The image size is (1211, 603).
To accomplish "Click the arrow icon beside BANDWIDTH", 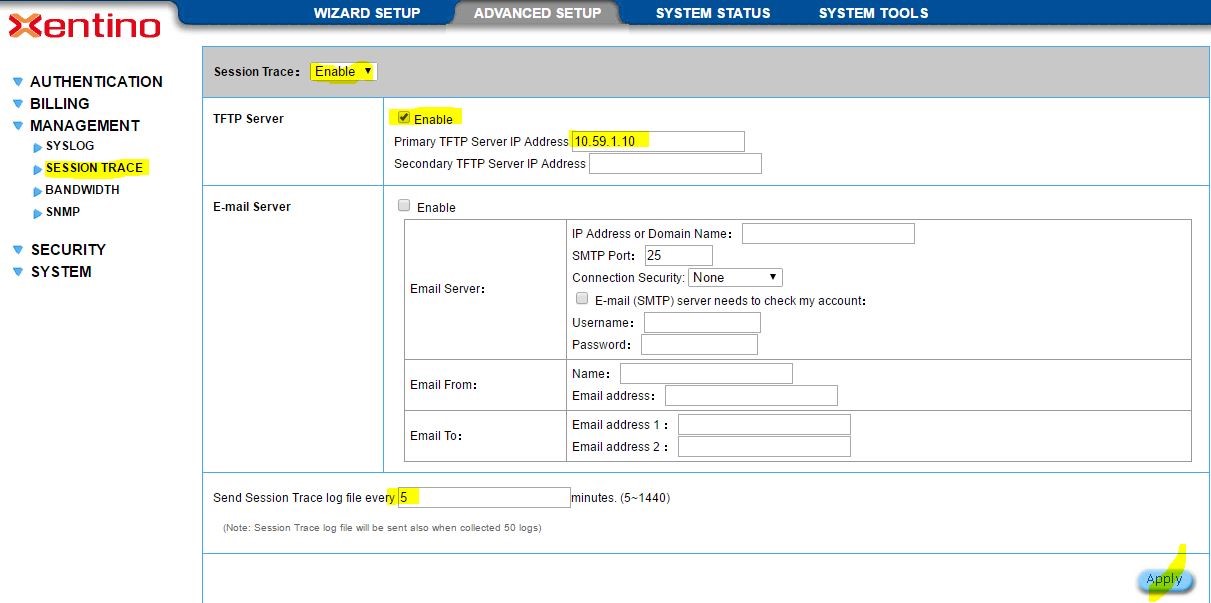I will point(38,191).
